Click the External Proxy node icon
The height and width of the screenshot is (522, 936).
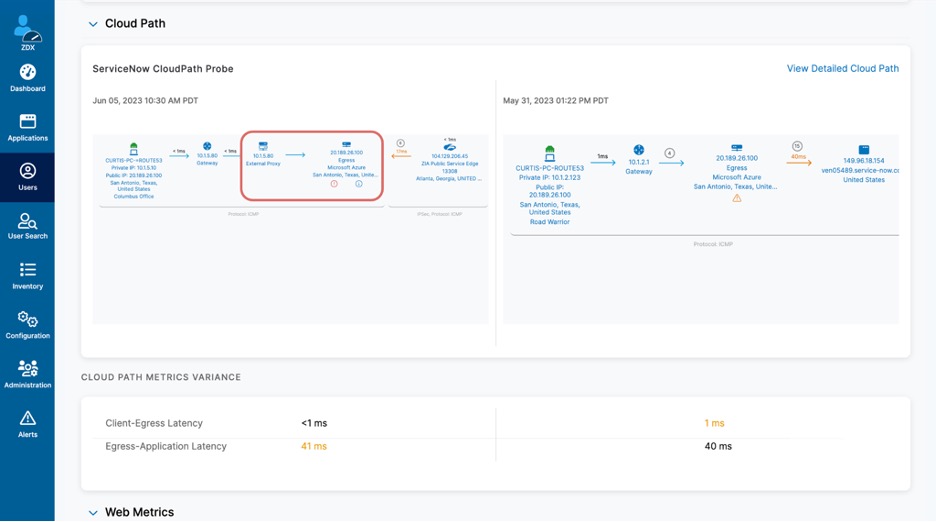coord(263,146)
